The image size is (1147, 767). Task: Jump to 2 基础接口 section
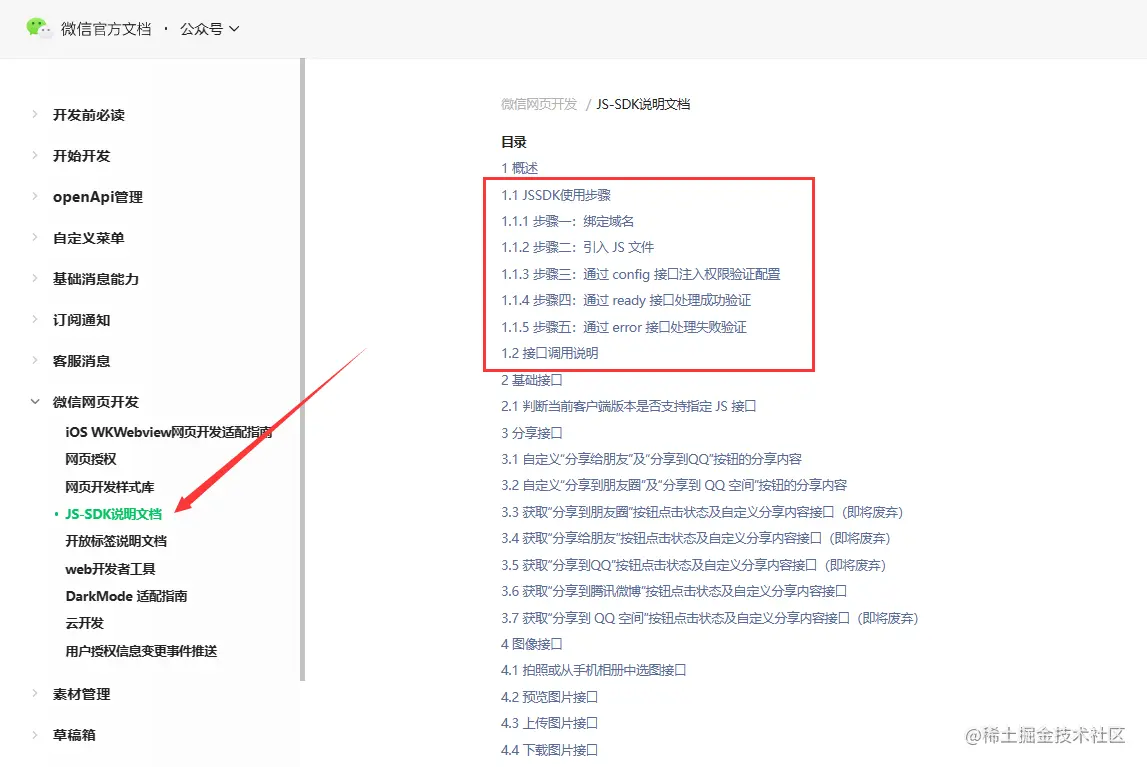532,380
